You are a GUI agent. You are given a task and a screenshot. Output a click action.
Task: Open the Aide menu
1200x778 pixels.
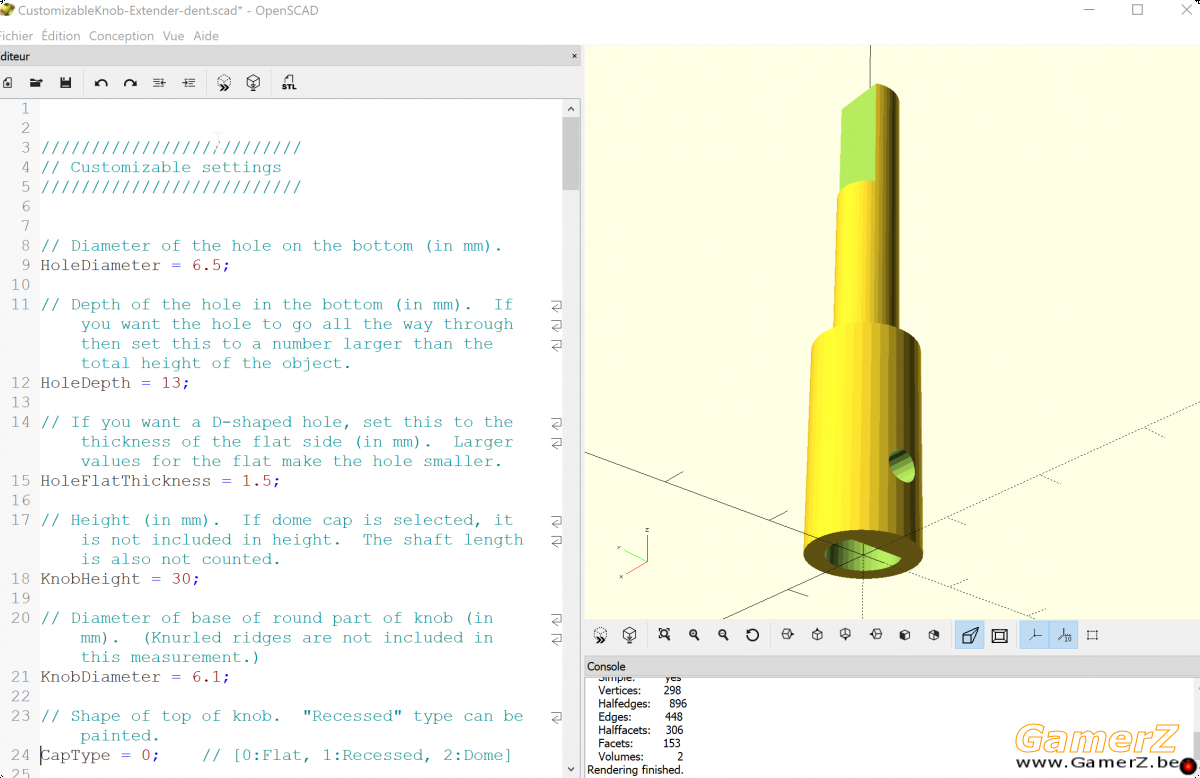[206, 36]
